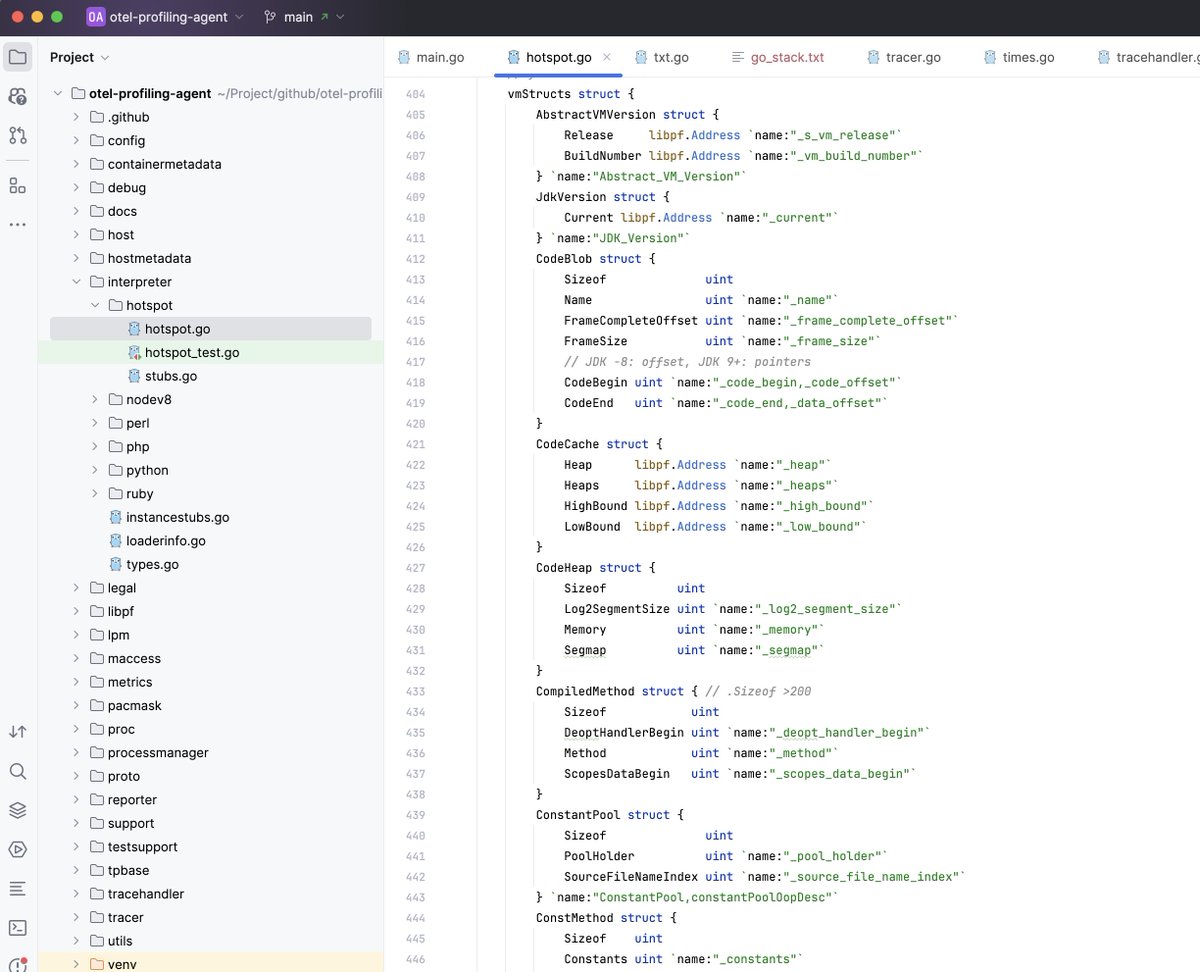The width and height of the screenshot is (1200, 972).
Task: Click the git branch icon in title bar
Action: pyautogui.click(x=271, y=17)
